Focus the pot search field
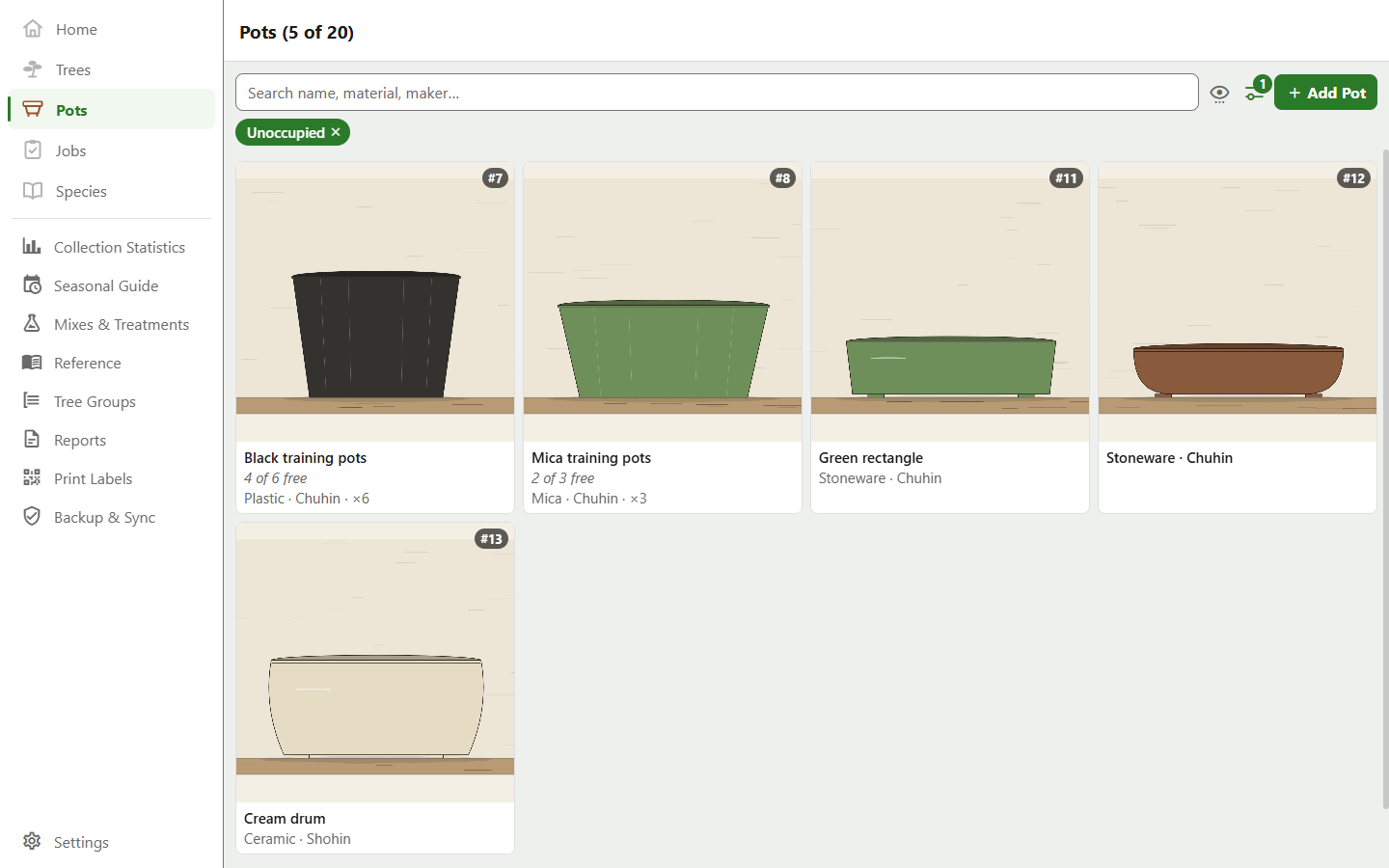Screen dimensions: 1389x868 click(x=717, y=93)
